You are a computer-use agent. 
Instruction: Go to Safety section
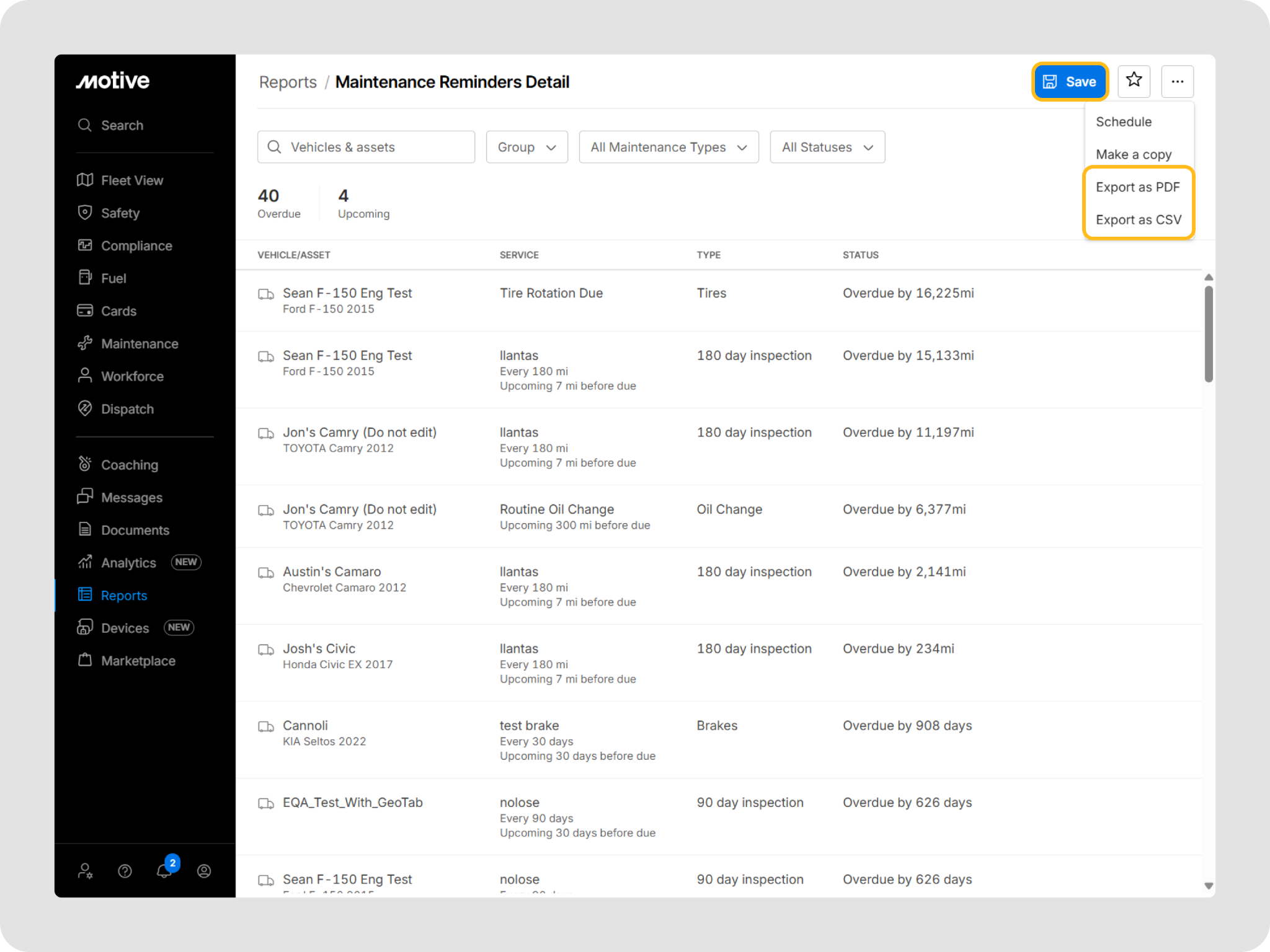pyautogui.click(x=120, y=213)
